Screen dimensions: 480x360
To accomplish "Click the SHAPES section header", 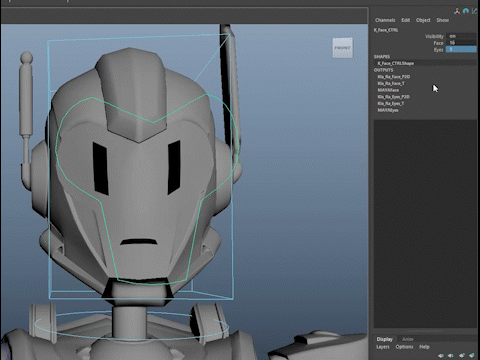I will [x=382, y=57].
